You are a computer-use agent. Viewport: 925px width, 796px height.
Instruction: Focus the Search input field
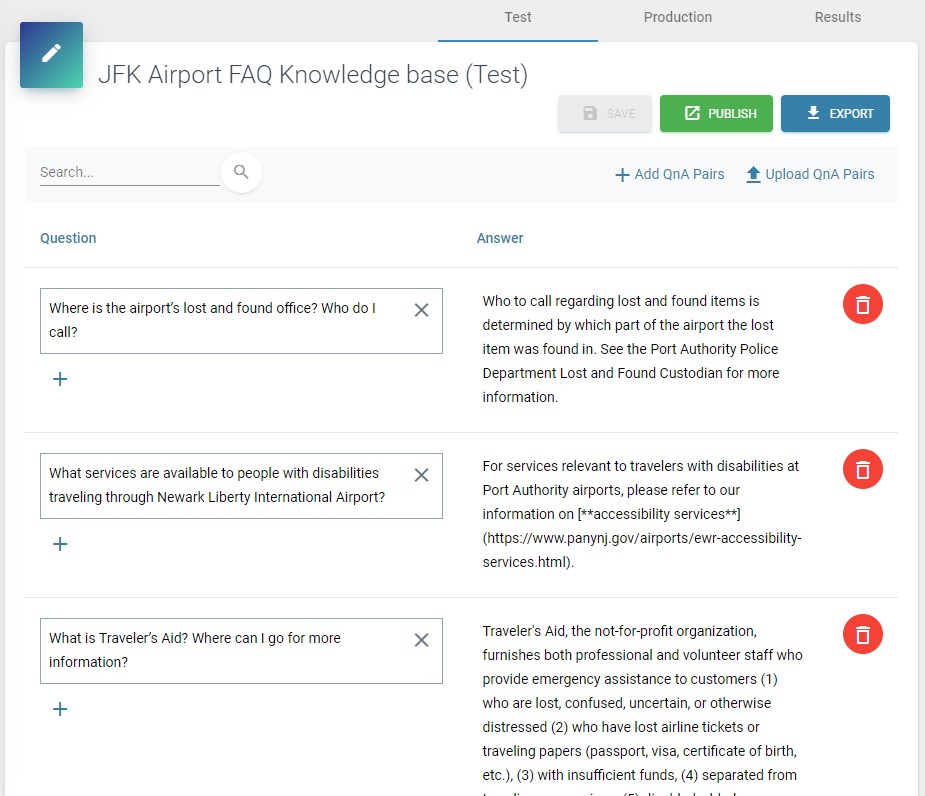click(x=128, y=172)
